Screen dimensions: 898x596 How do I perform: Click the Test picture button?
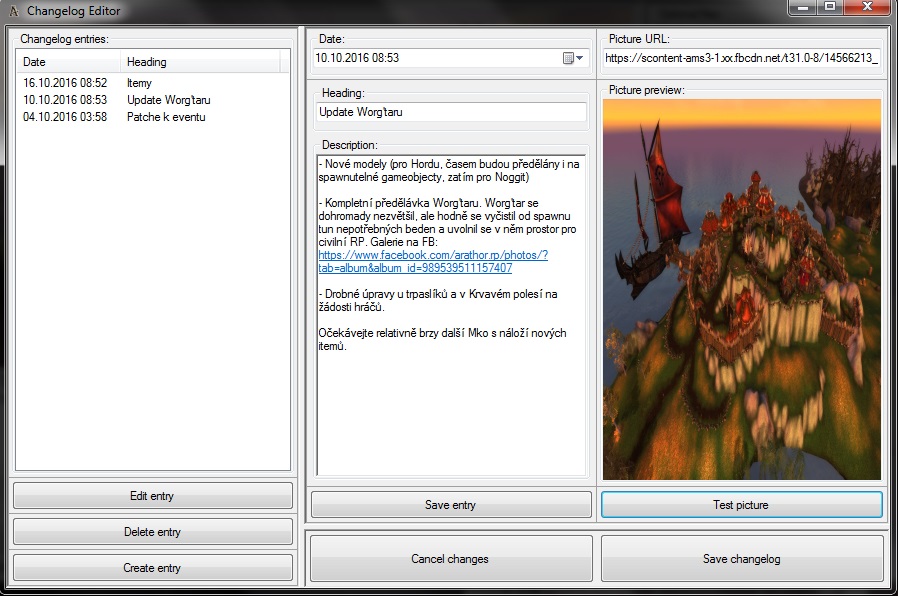(741, 505)
